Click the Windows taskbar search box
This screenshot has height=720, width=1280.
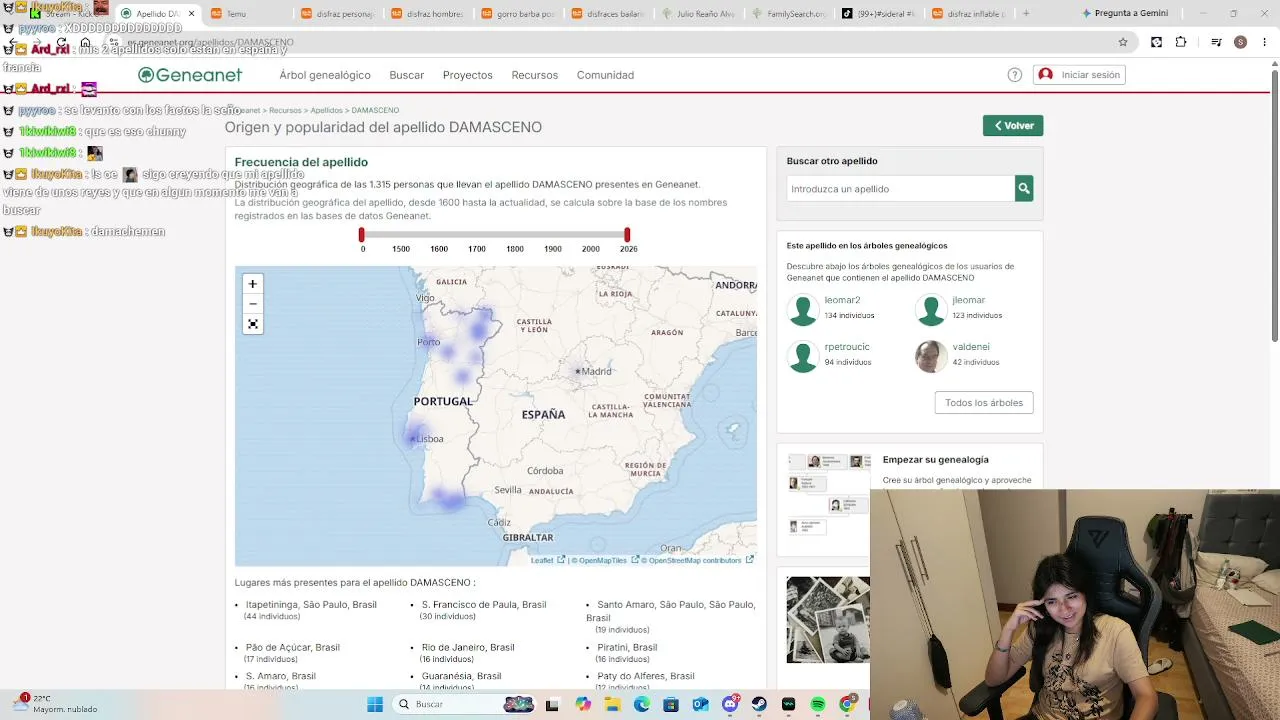(465, 705)
